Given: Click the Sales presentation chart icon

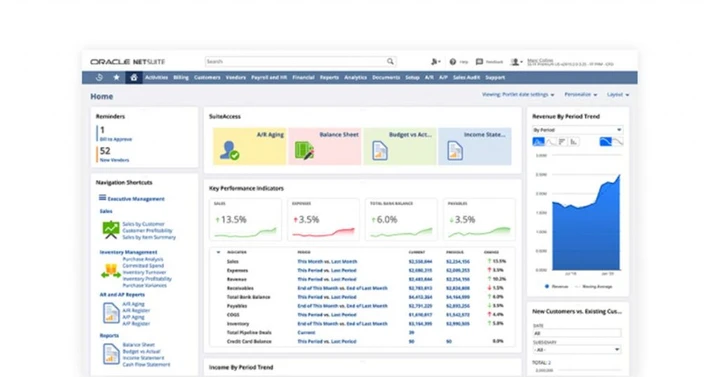Looking at the screenshot, I should (x=111, y=230).
